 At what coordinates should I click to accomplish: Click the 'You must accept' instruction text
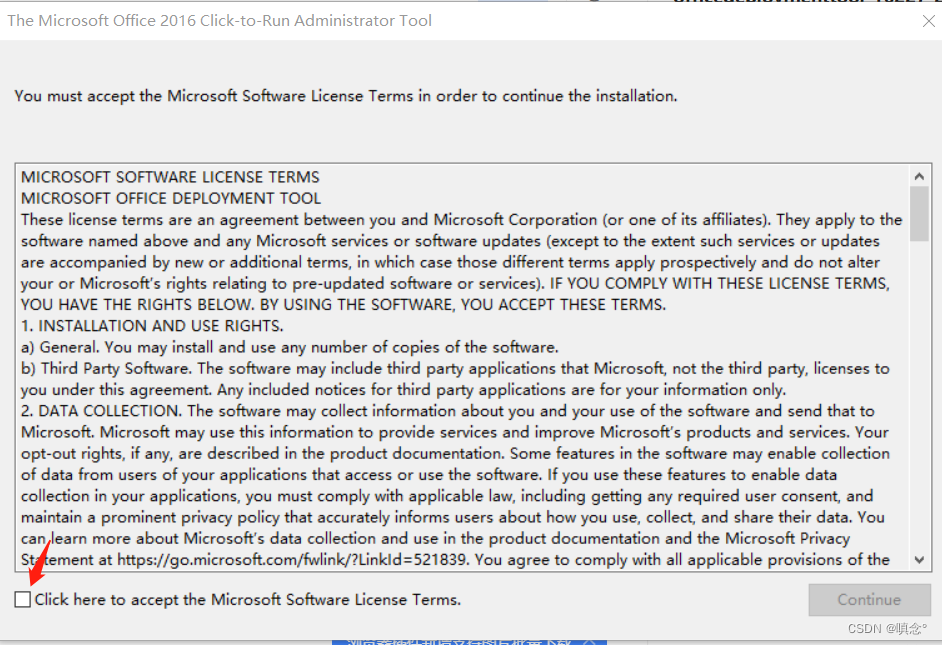pyautogui.click(x=346, y=96)
